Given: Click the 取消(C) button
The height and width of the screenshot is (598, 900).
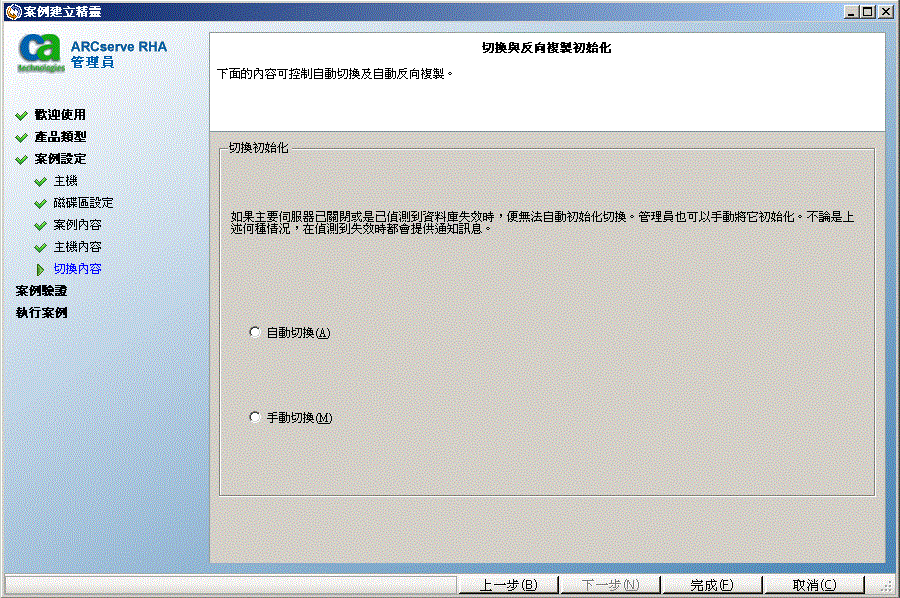Looking at the screenshot, I should [814, 585].
